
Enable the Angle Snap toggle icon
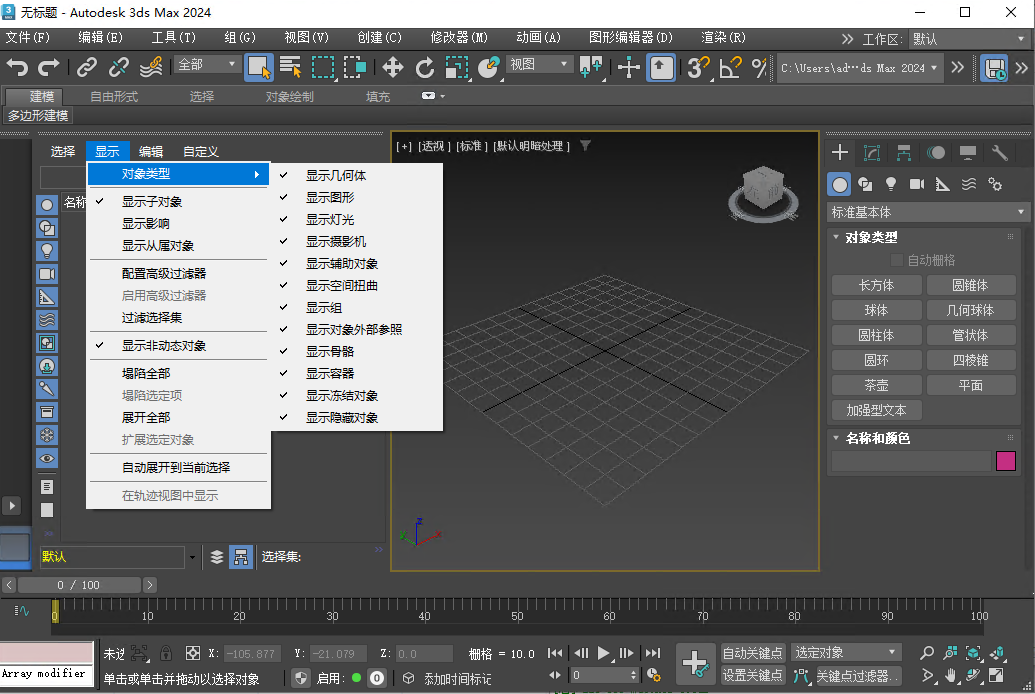click(729, 68)
